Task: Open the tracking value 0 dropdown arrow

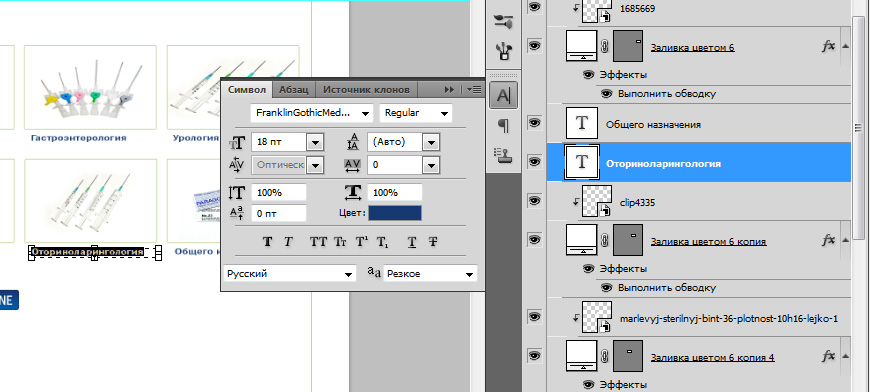Action: (x=431, y=165)
